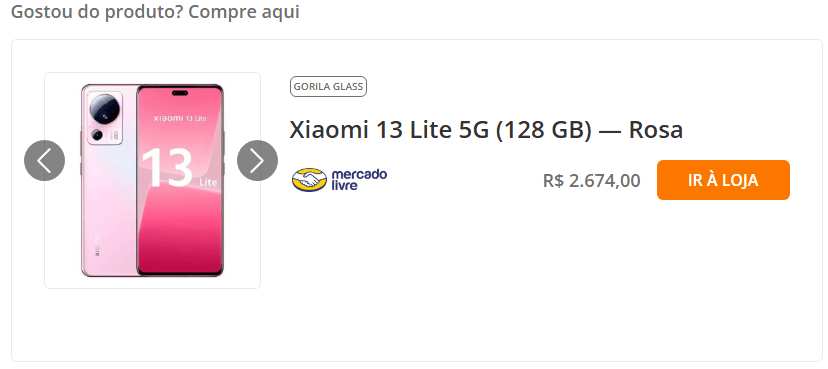
Task: Open the Xiaomi 13 Lite 5G product title
Action: 486,130
